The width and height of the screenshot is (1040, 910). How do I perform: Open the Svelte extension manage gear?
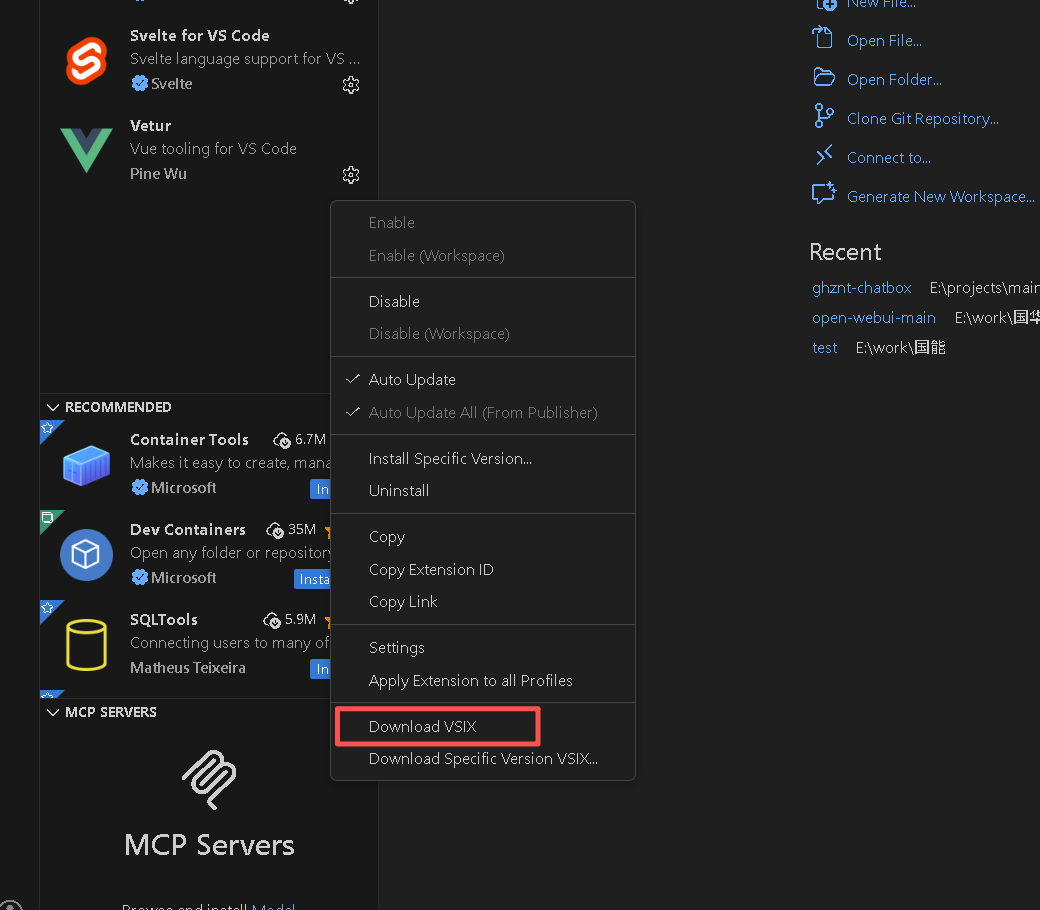click(351, 85)
